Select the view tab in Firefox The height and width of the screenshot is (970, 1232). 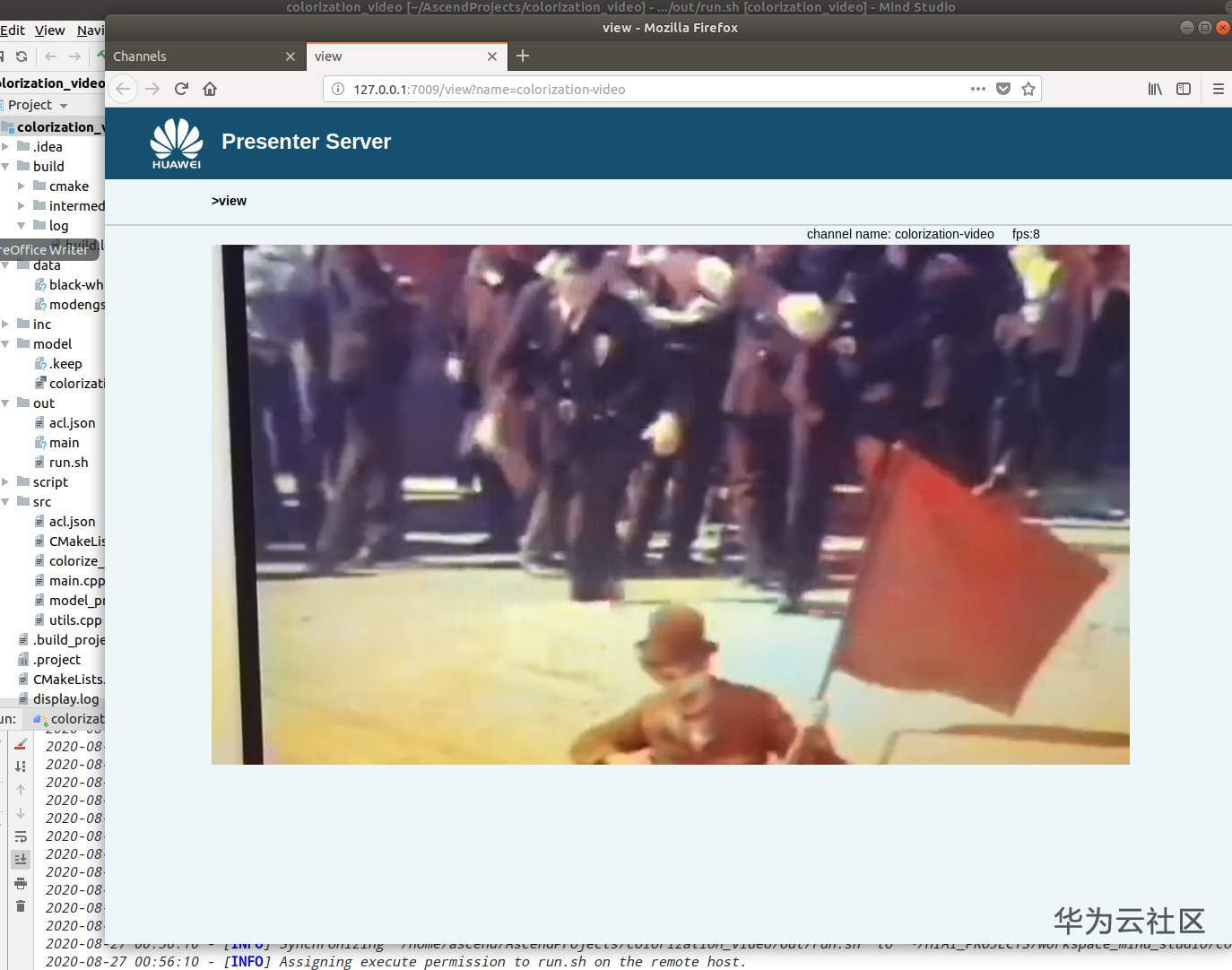tap(406, 56)
